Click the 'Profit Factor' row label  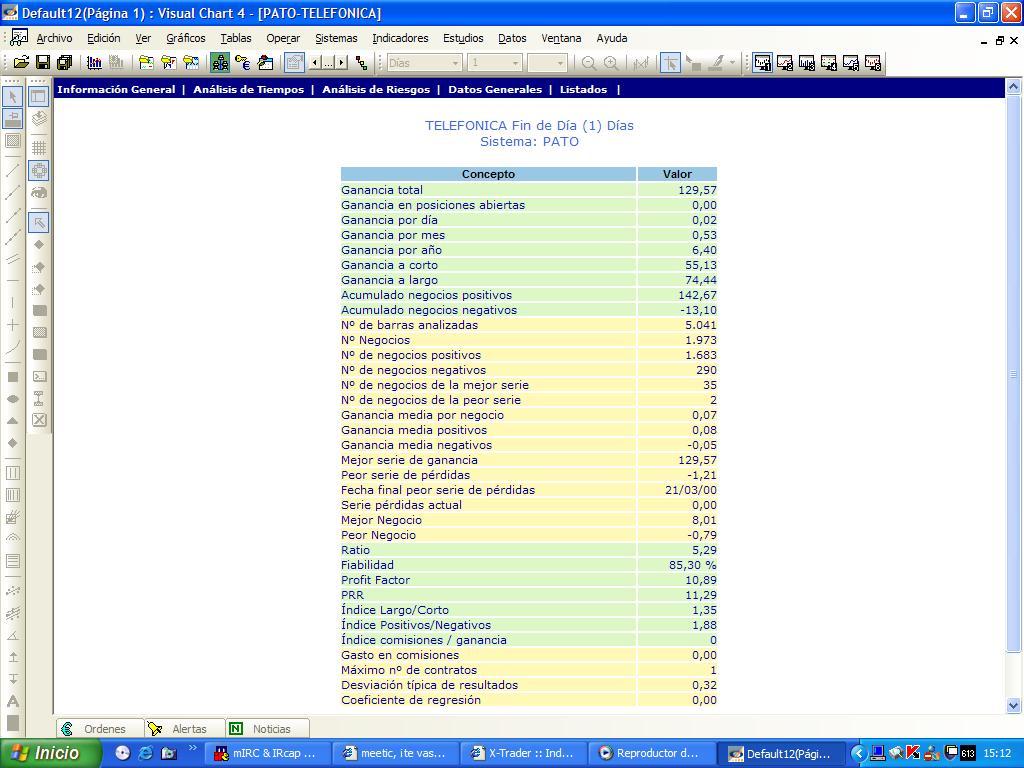(376, 580)
